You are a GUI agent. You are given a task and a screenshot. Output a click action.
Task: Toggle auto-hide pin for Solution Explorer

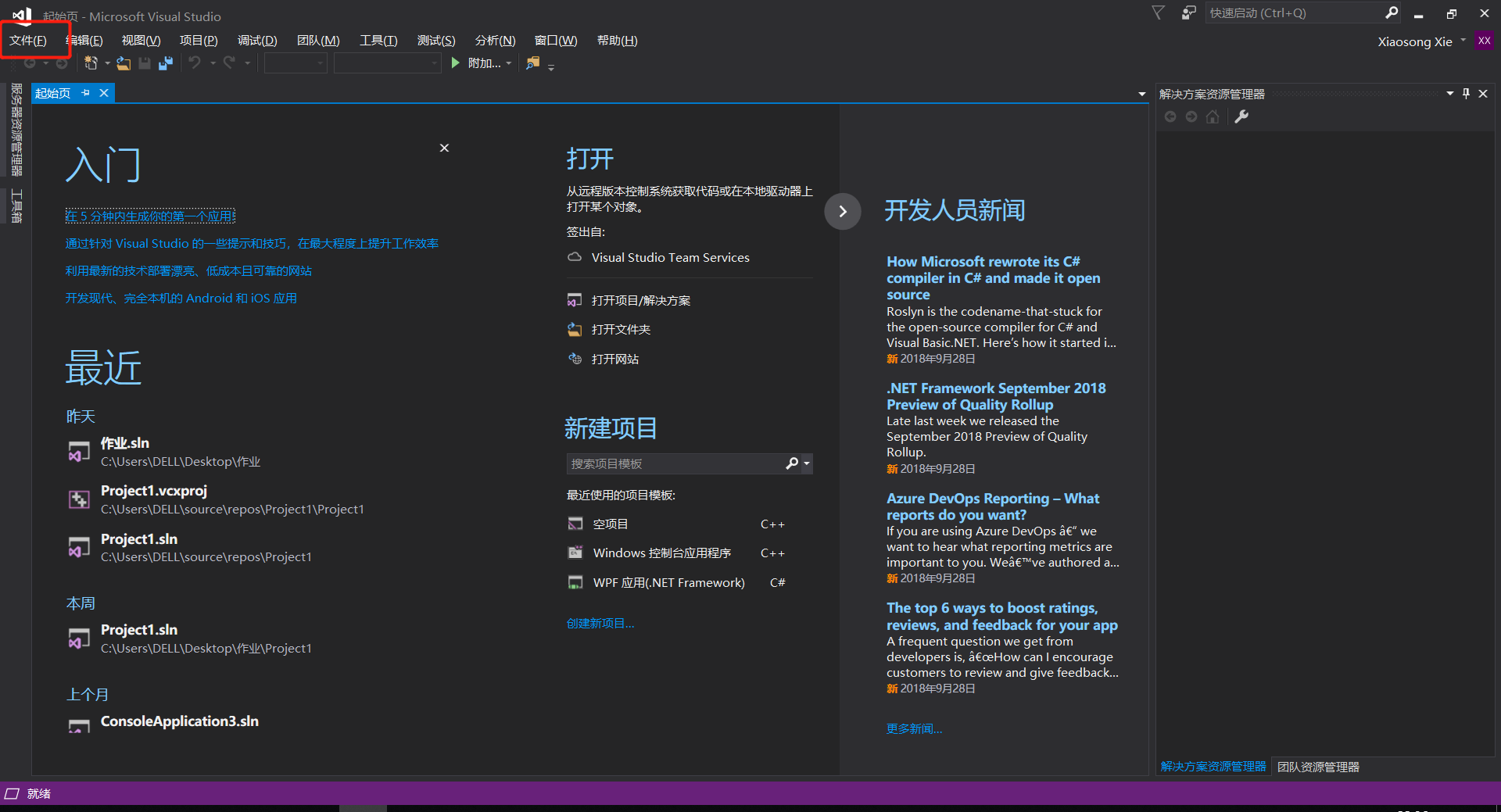(x=1466, y=94)
